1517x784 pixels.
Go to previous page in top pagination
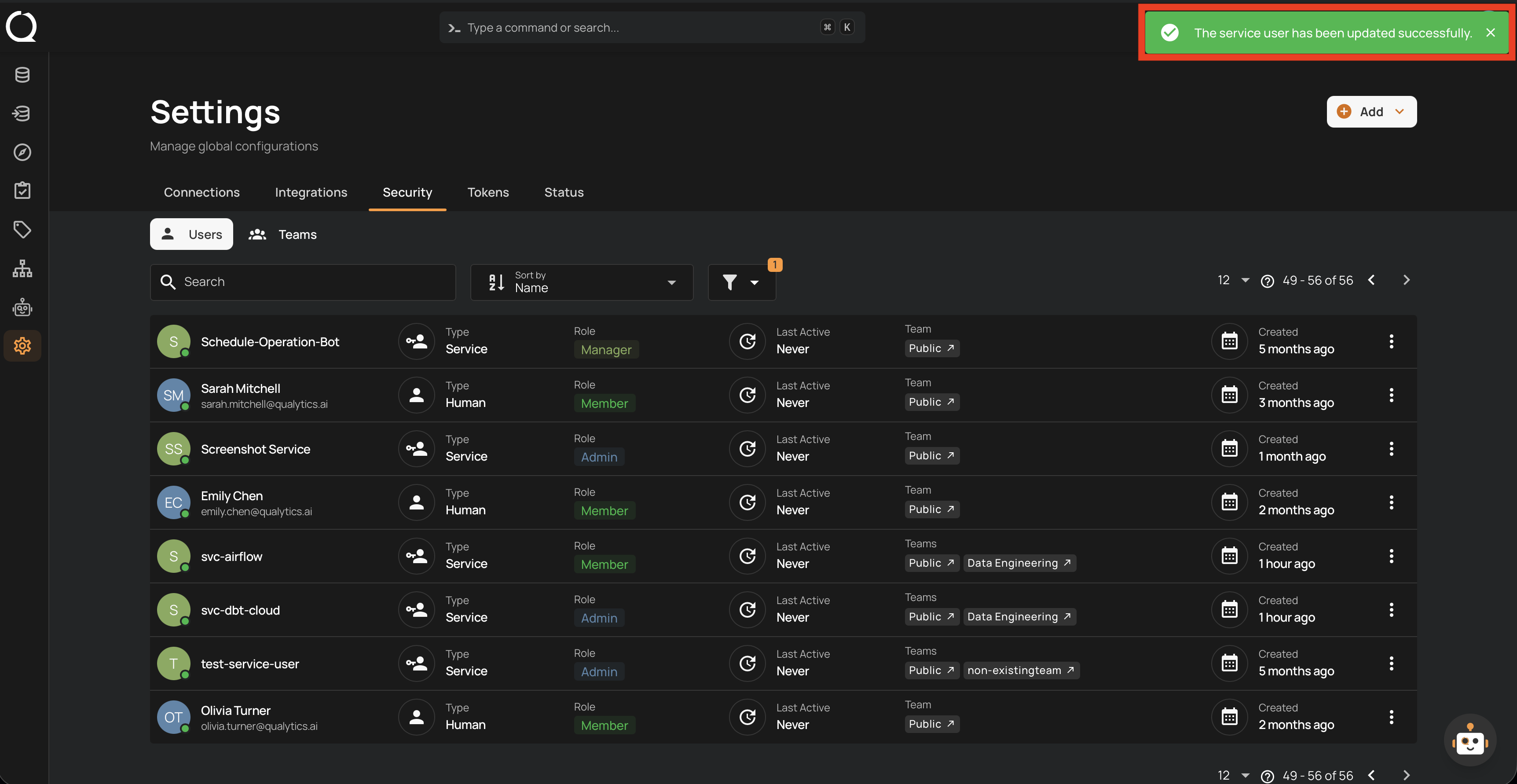(1371, 280)
